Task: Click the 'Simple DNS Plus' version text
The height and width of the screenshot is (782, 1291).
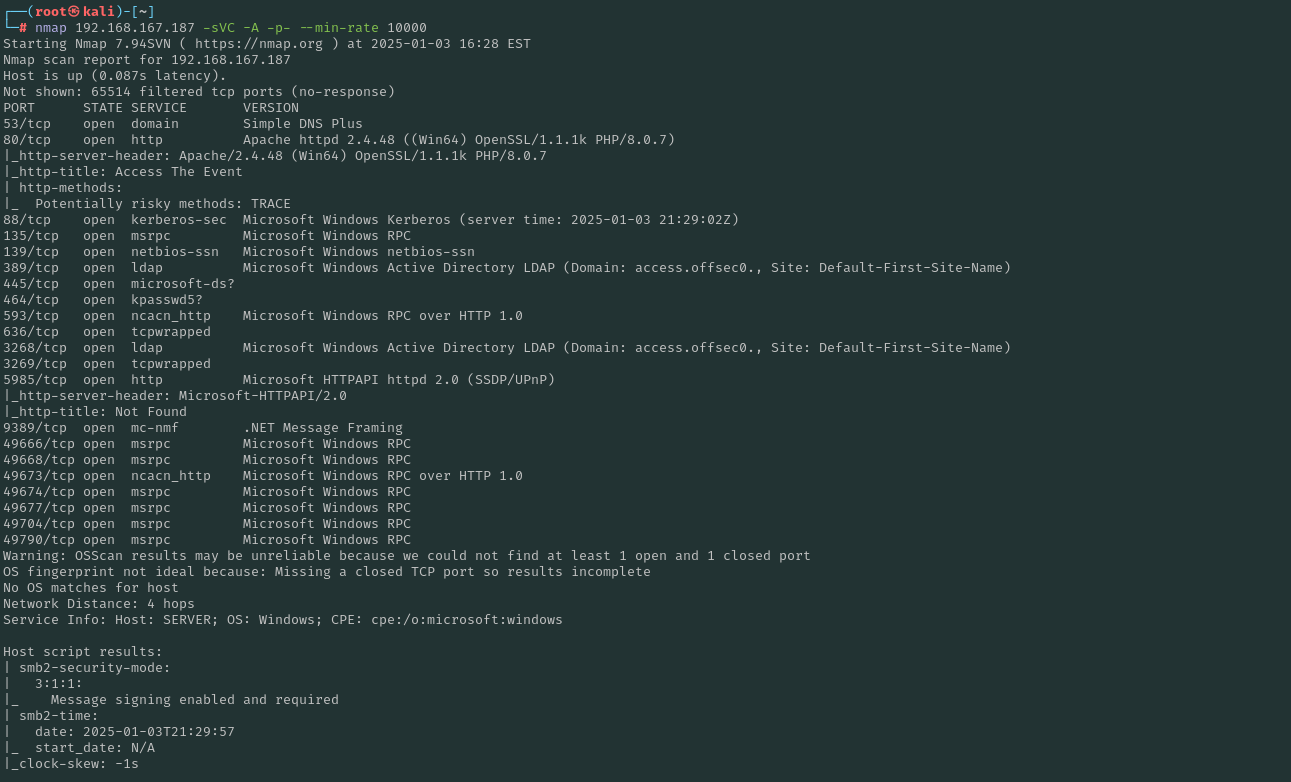Action: 302,124
